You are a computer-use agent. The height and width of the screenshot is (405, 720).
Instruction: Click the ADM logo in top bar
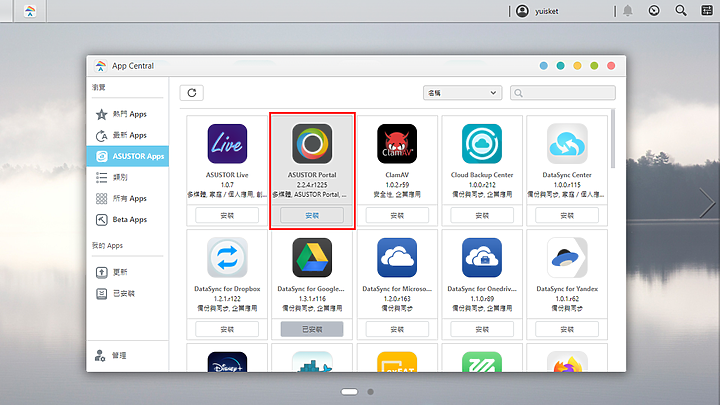pyautogui.click(x=30, y=11)
